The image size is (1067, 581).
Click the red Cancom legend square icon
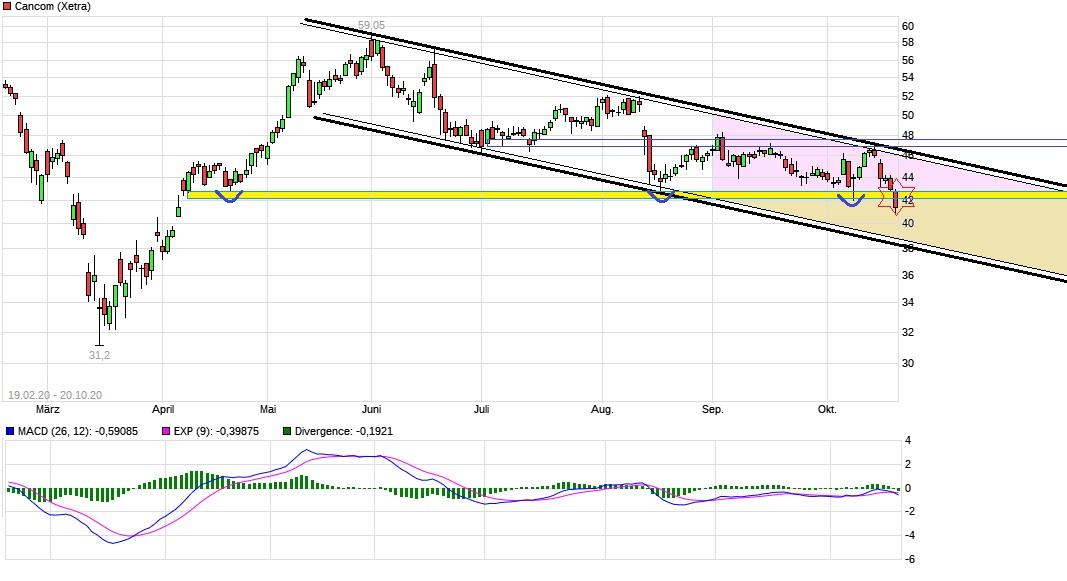7,7
